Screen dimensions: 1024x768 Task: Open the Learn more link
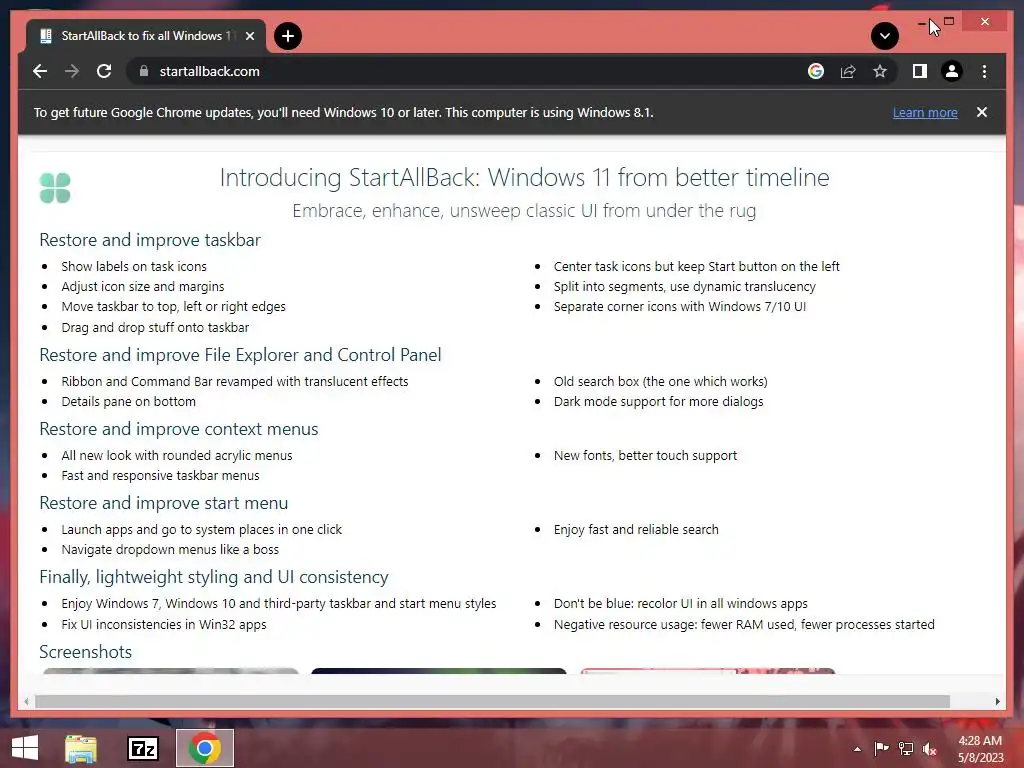coord(925,112)
